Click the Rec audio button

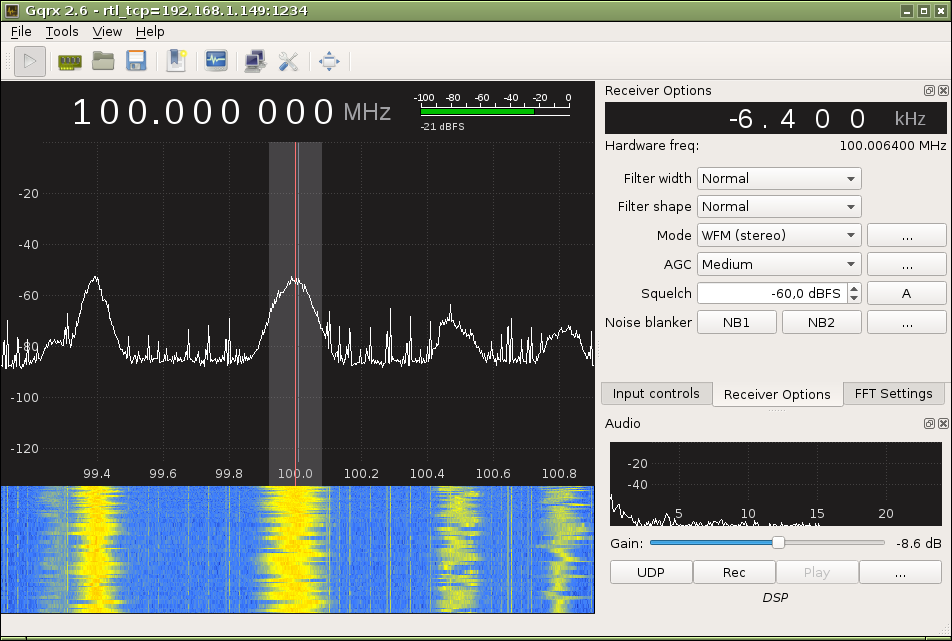point(734,572)
